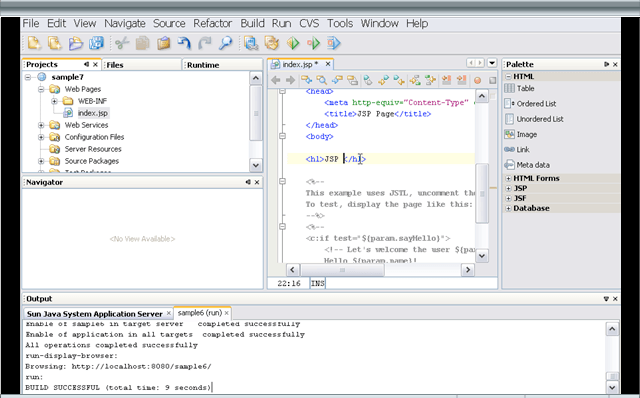
Task: Click the Save All floppy disks icon
Action: pos(97,43)
